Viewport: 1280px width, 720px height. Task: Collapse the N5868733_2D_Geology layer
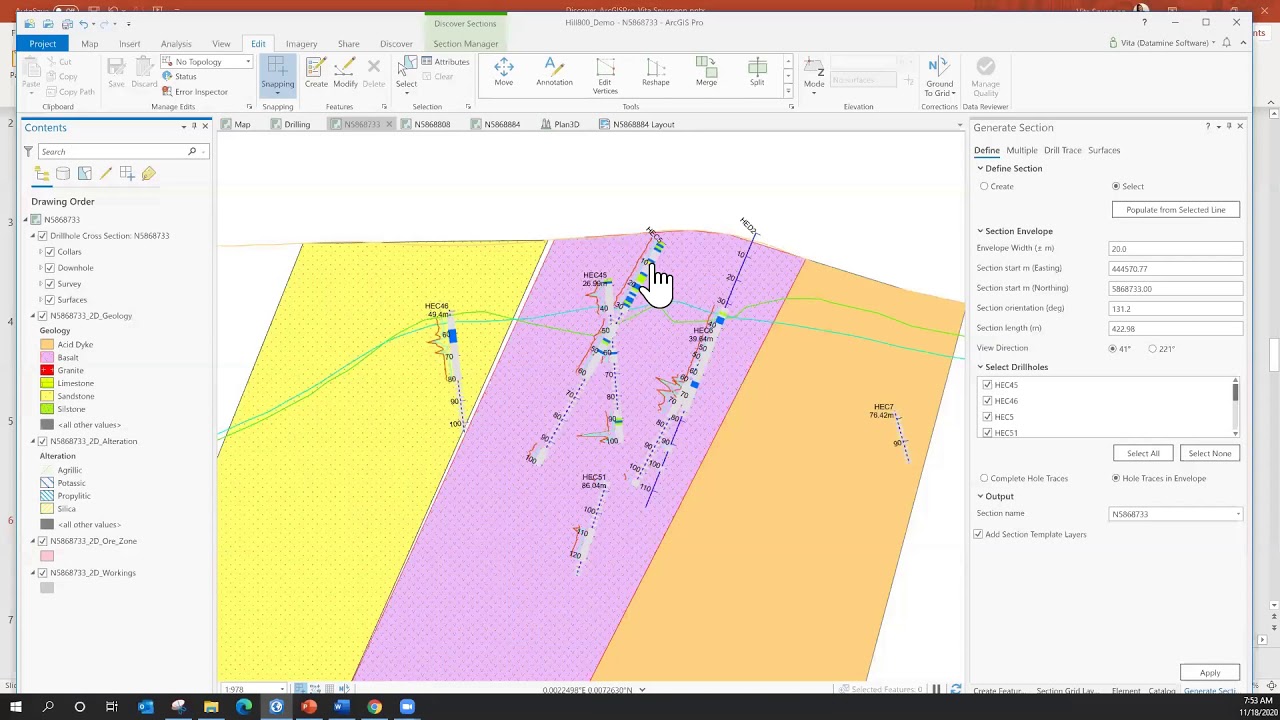click(32, 316)
